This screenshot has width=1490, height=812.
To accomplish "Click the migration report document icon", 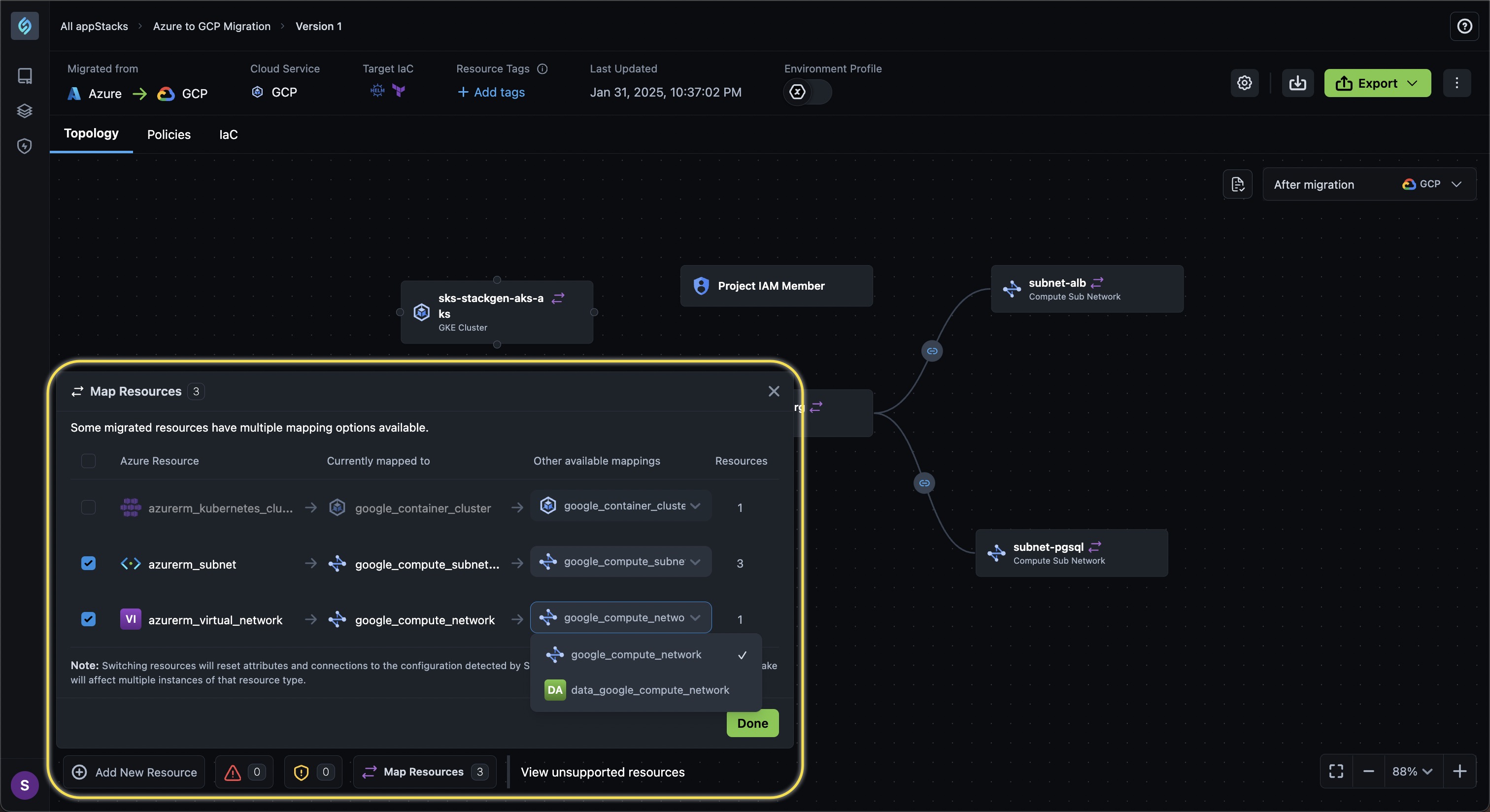I will click(1237, 184).
